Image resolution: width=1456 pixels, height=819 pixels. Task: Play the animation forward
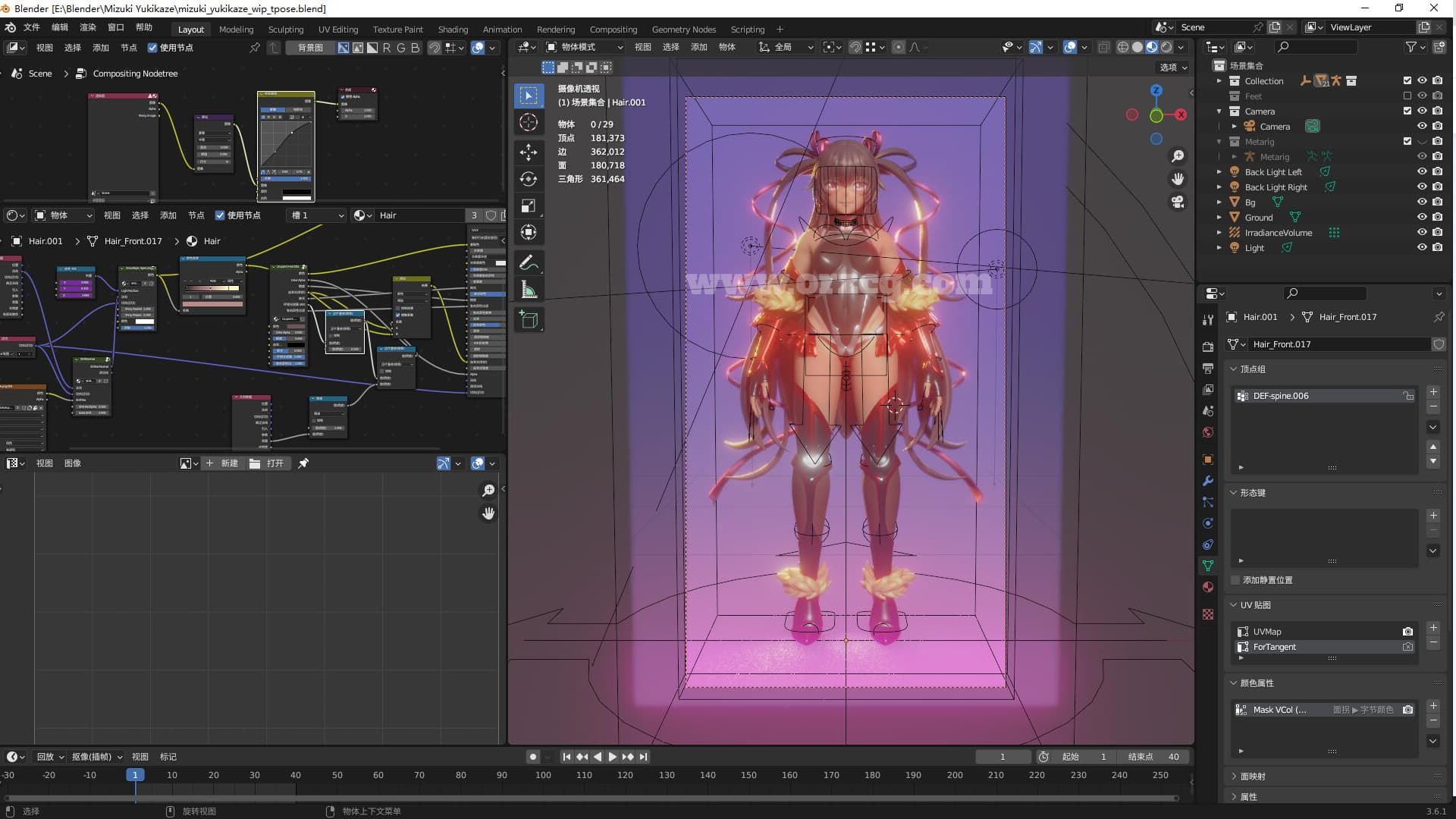(x=613, y=757)
